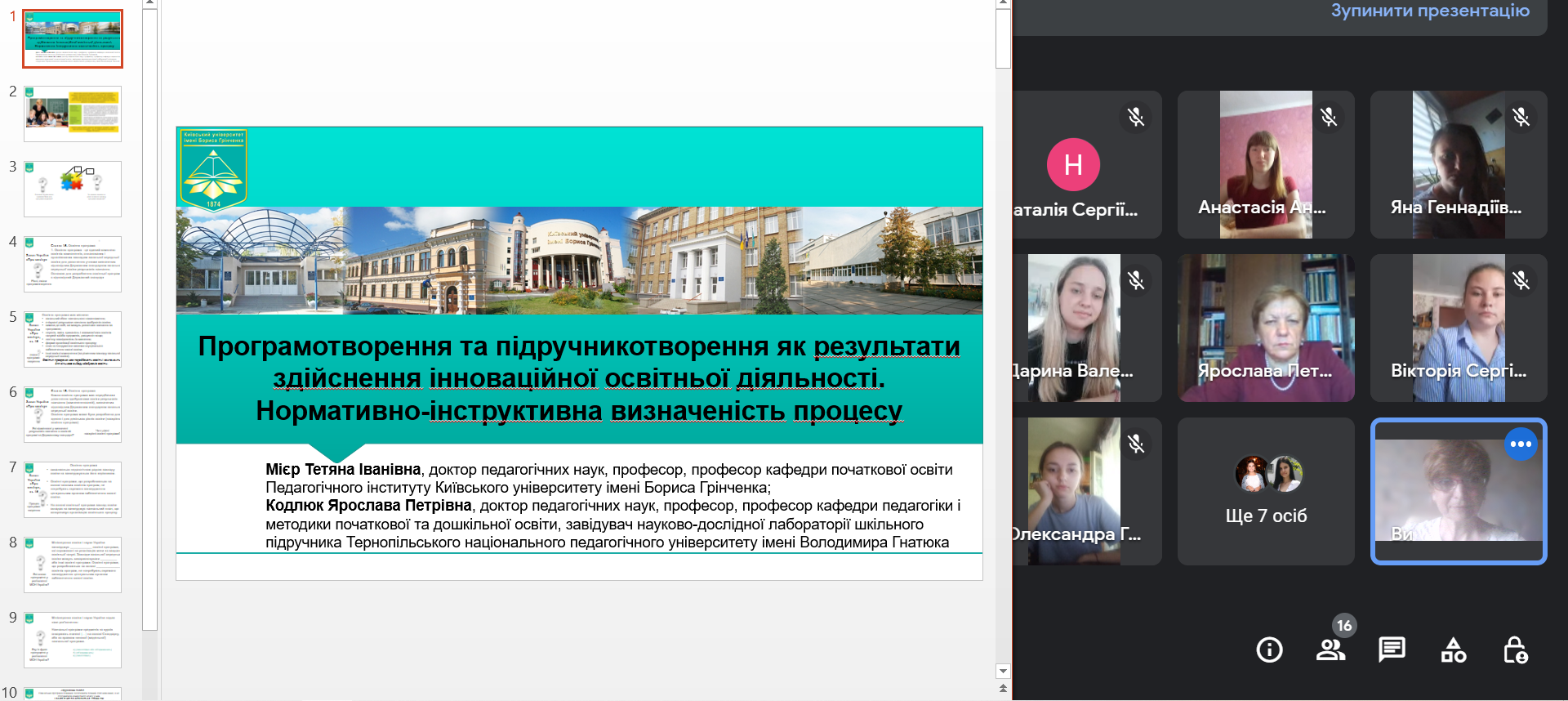1568x701 pixels.
Task: Select slide 5 thumbnail in the slide panel
Action: click(73, 339)
